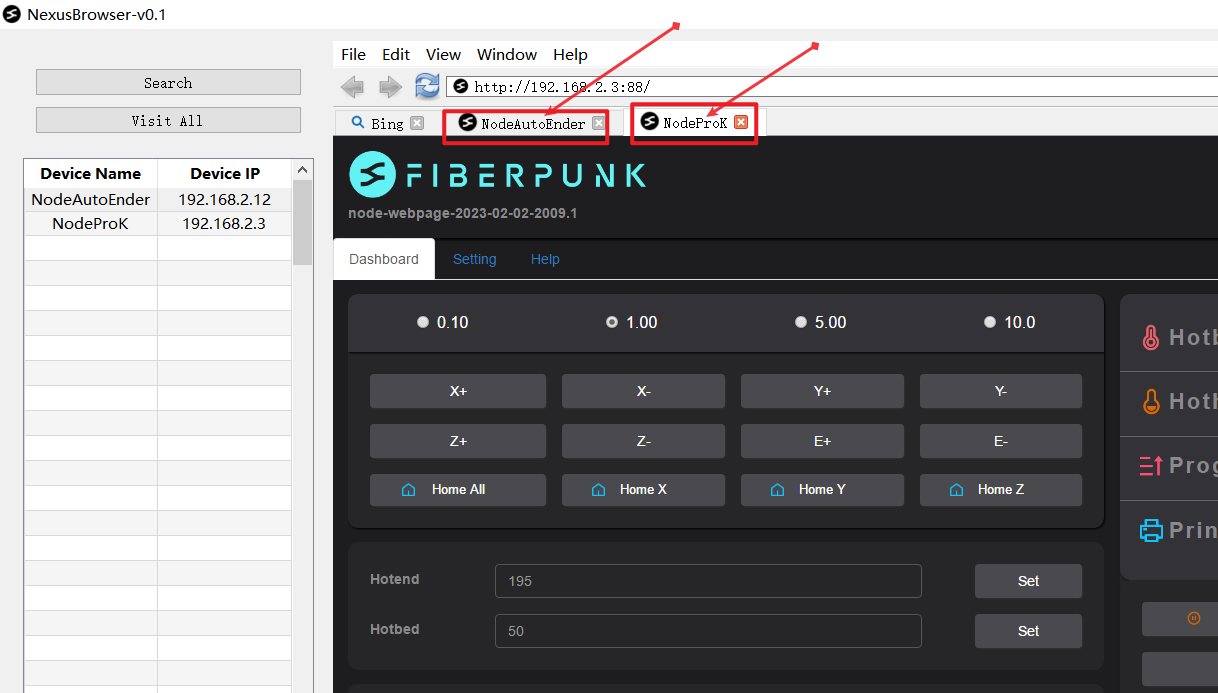The height and width of the screenshot is (693, 1218).
Task: Click the X+ jog button
Action: pyautogui.click(x=458, y=391)
